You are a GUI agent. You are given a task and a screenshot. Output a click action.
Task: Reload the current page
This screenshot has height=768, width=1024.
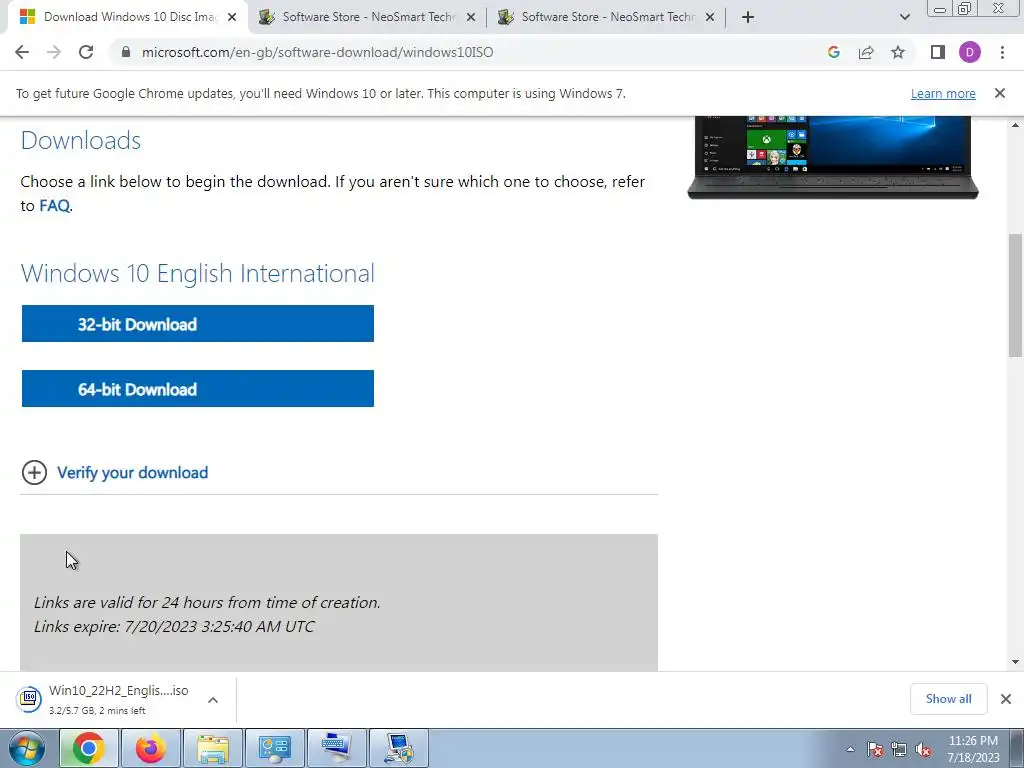[x=86, y=52]
